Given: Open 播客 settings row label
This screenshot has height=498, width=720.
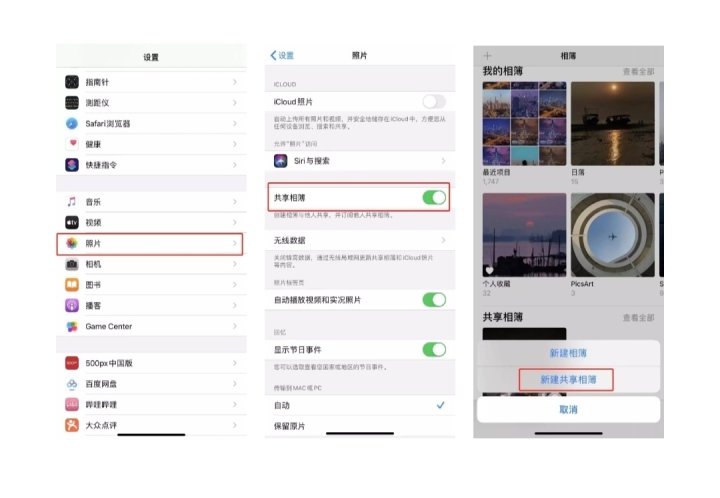Looking at the screenshot, I should click(x=93, y=305).
